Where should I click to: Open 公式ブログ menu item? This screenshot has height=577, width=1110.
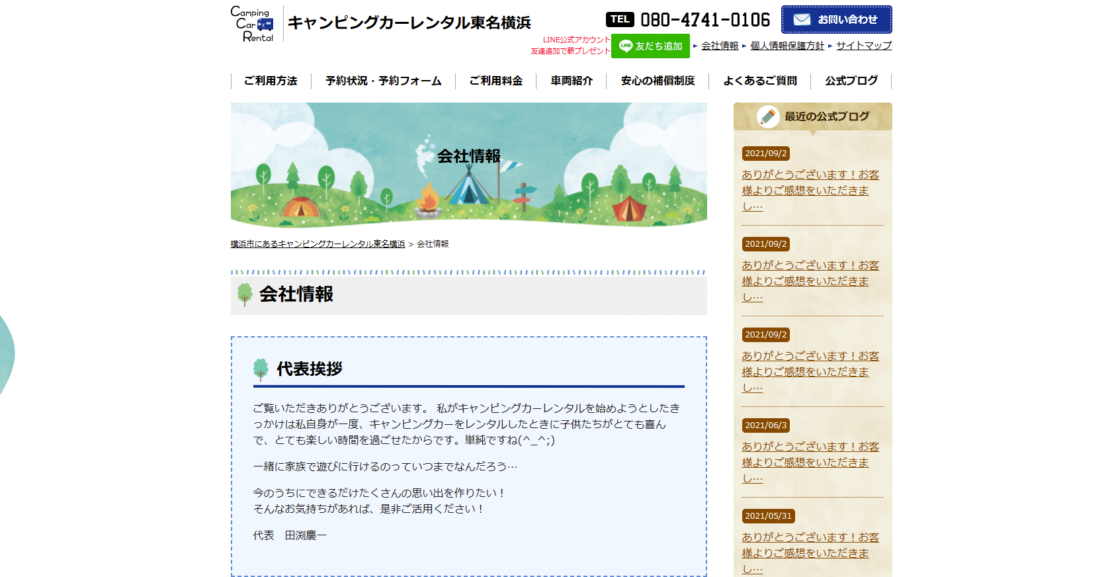(851, 81)
